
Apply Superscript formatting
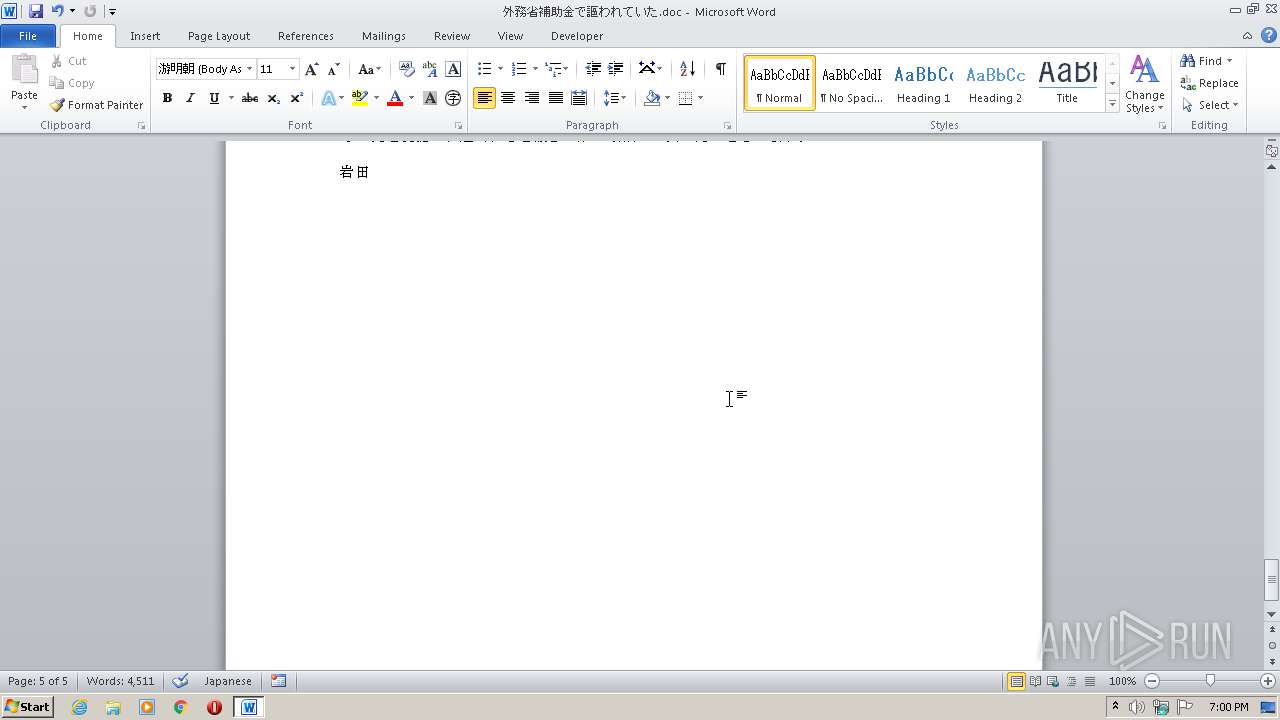[296, 98]
